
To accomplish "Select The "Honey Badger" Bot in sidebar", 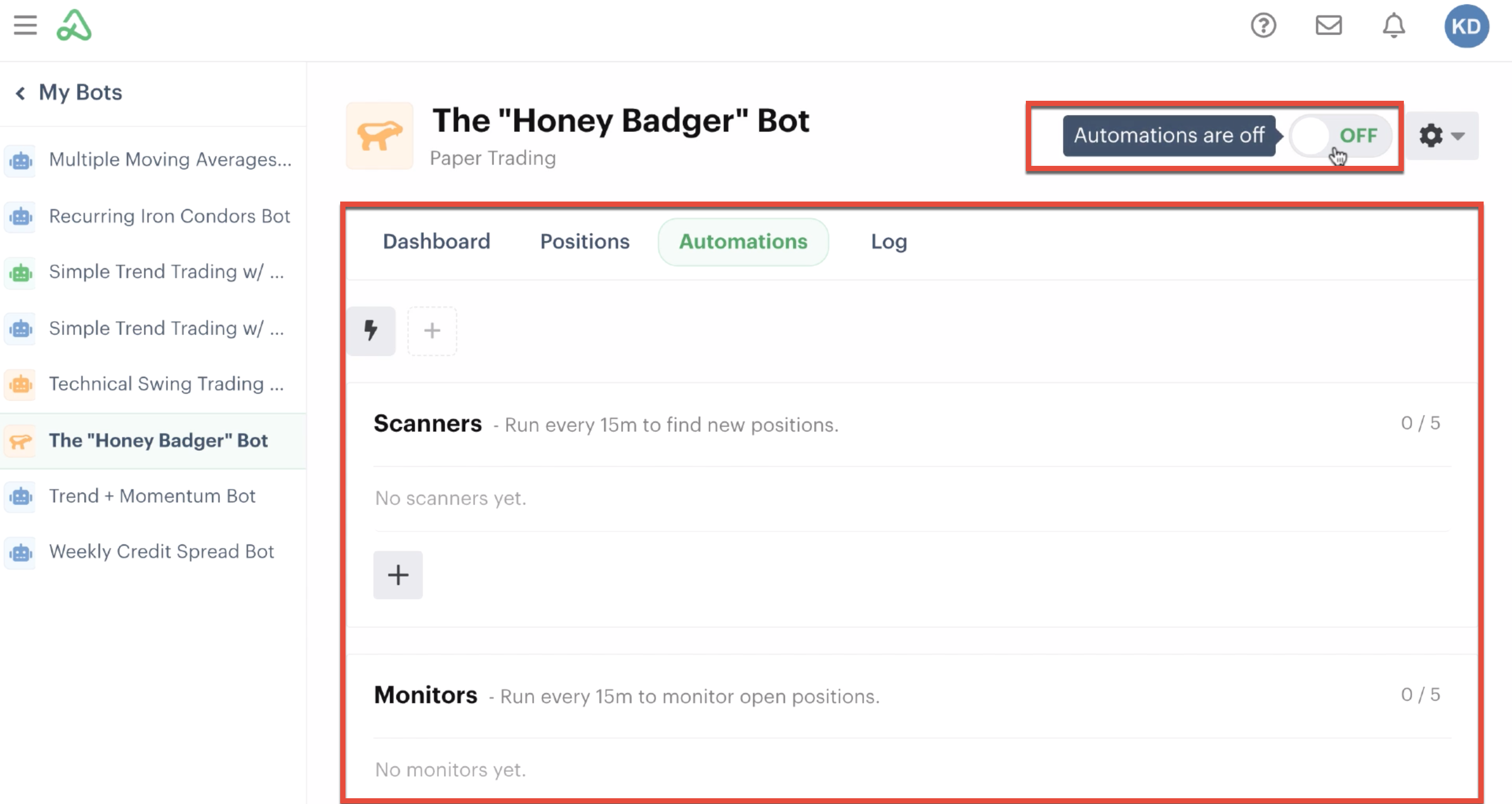I will pos(153,441).
